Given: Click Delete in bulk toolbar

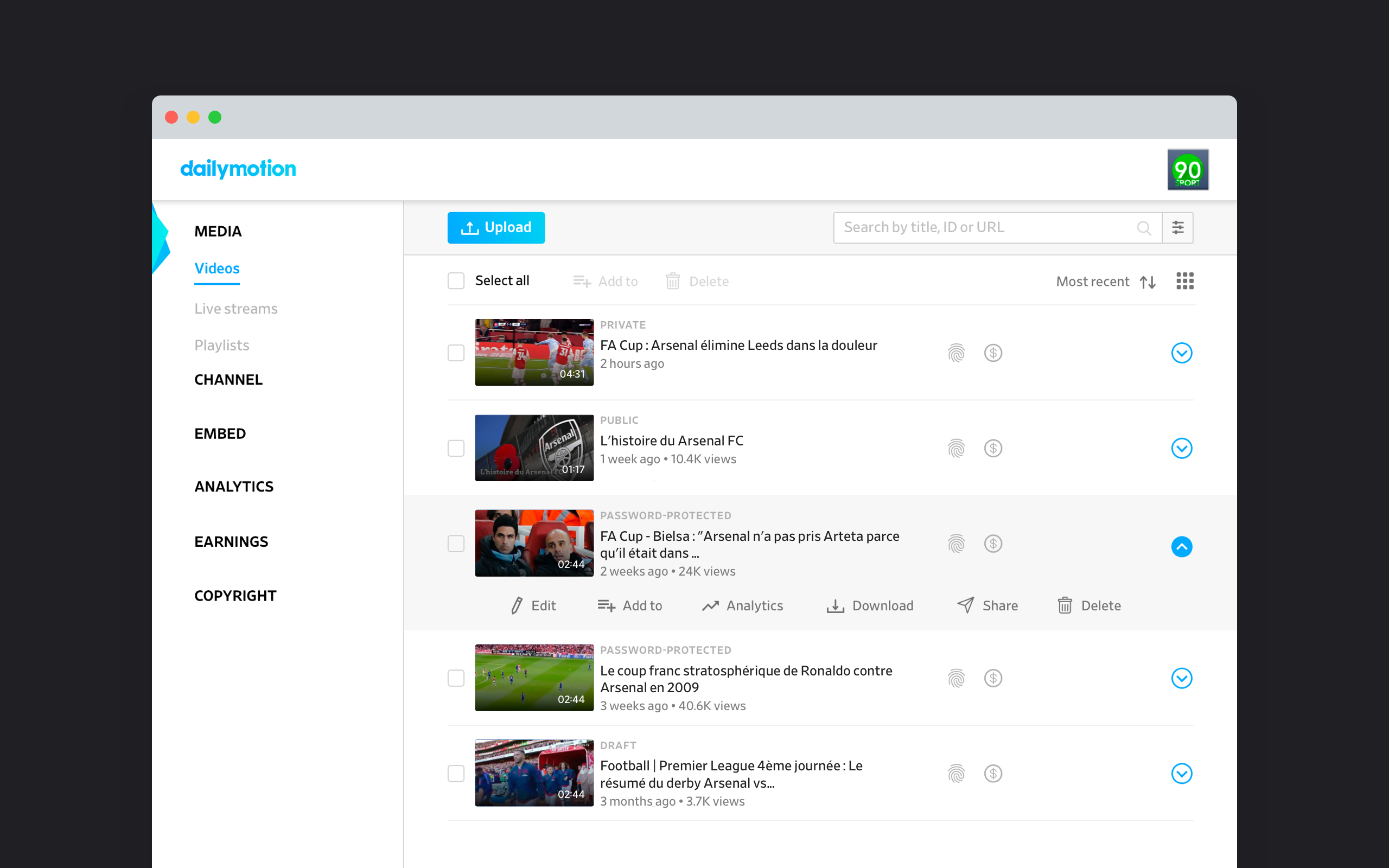Looking at the screenshot, I should pos(697,282).
